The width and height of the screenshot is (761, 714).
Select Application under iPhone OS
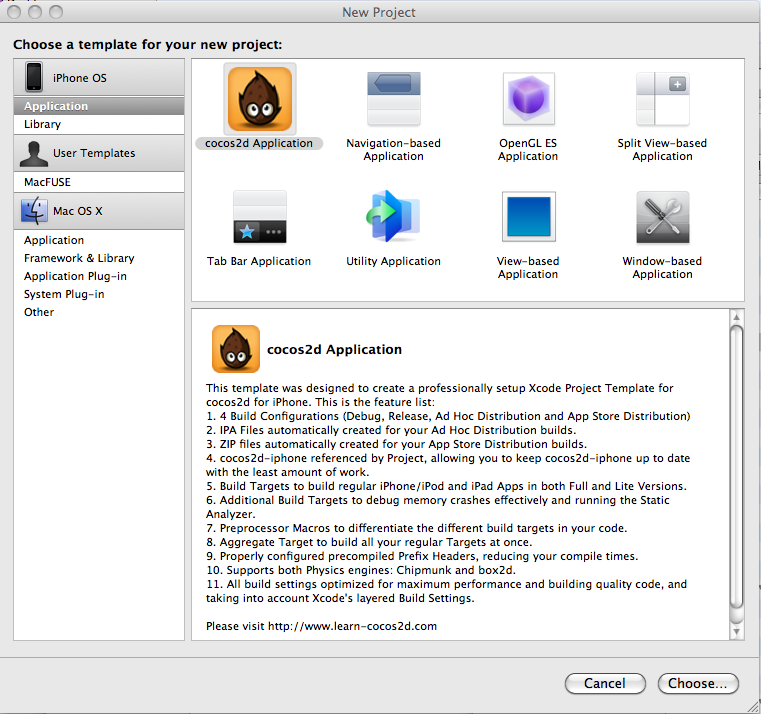(99, 106)
